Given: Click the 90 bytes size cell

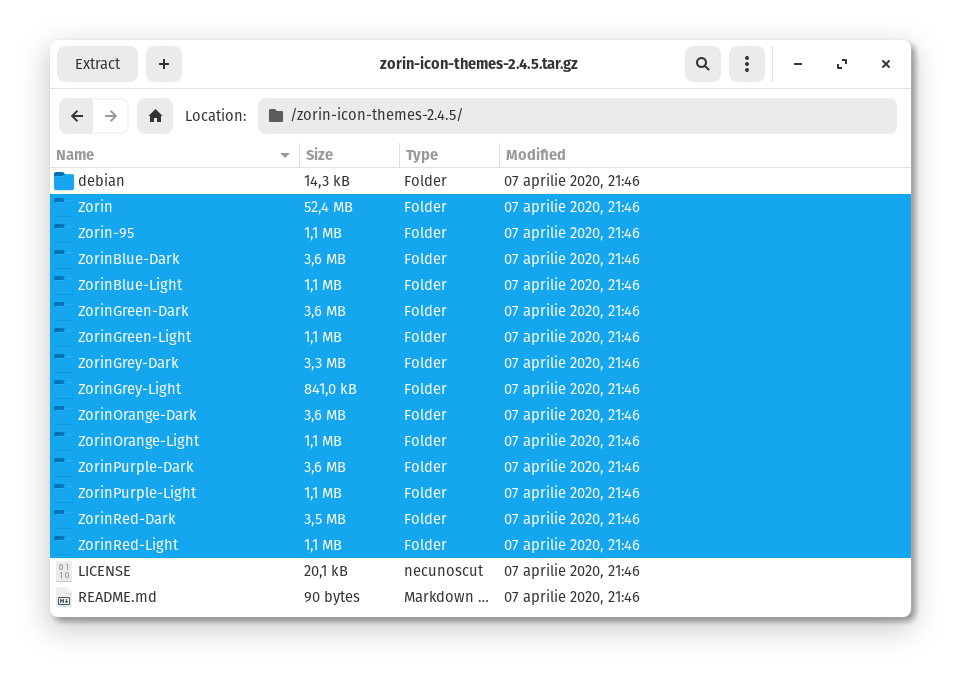Looking at the screenshot, I should click(332, 597).
